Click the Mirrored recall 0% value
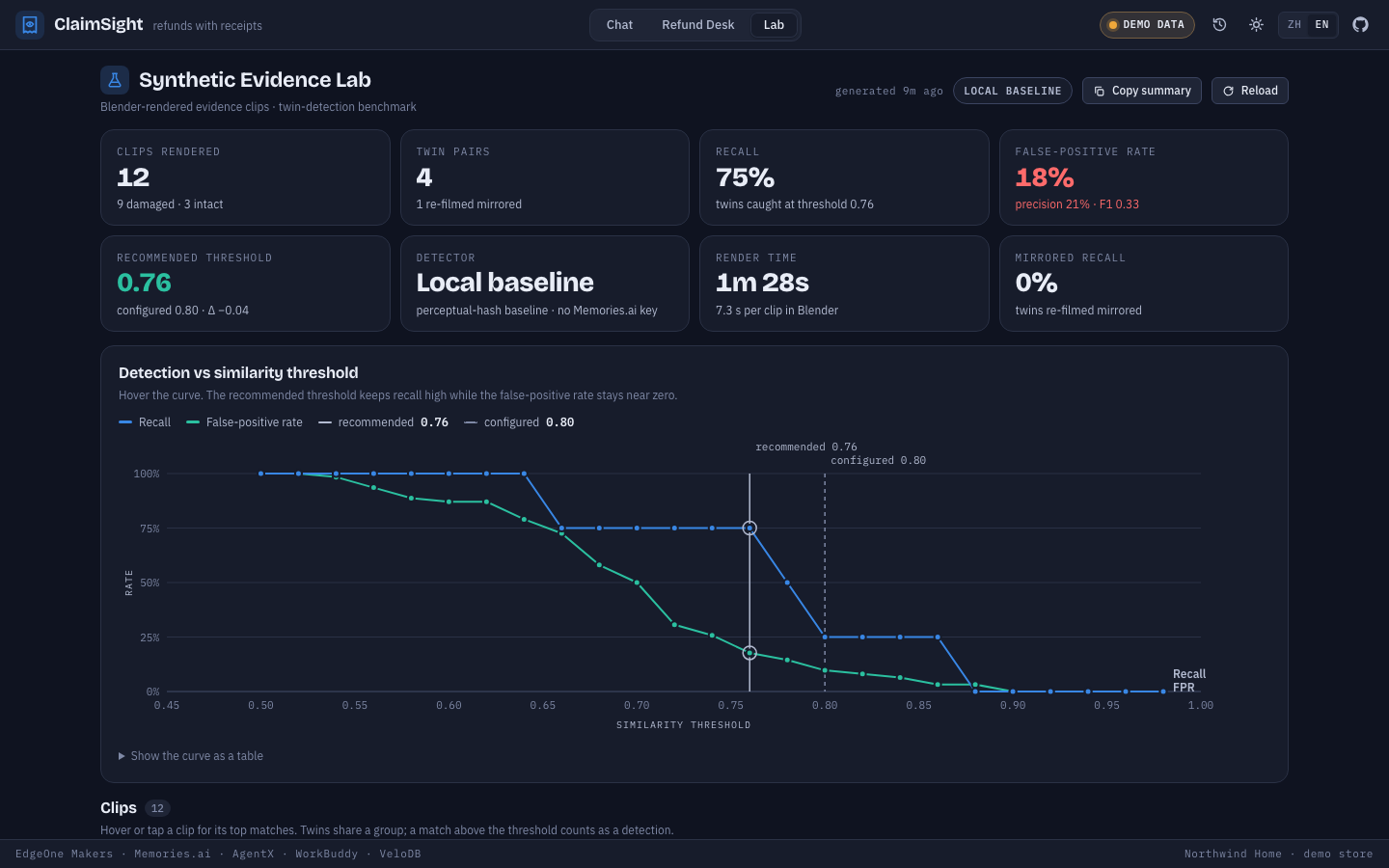Viewport: 1389px width, 868px height. tap(1036, 283)
